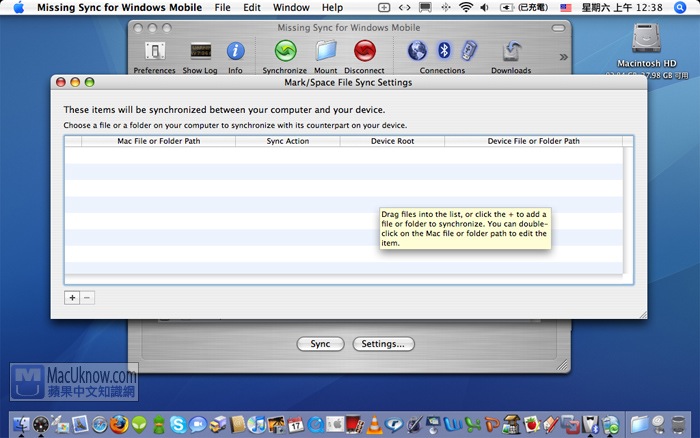Open the Apple menu
700x438 pixels.
pyautogui.click(x=19, y=8)
